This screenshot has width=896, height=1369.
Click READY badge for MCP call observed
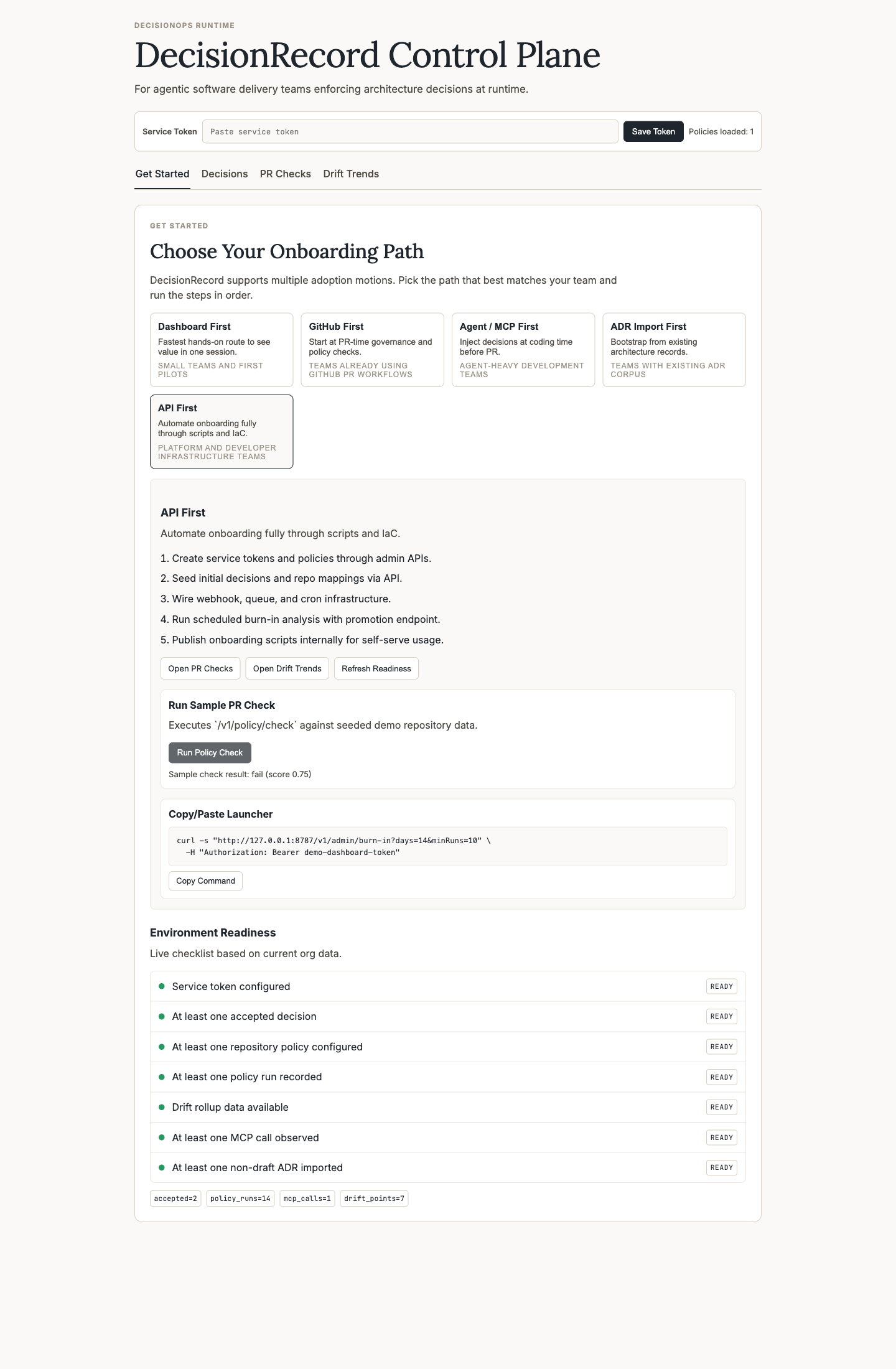pos(721,1138)
